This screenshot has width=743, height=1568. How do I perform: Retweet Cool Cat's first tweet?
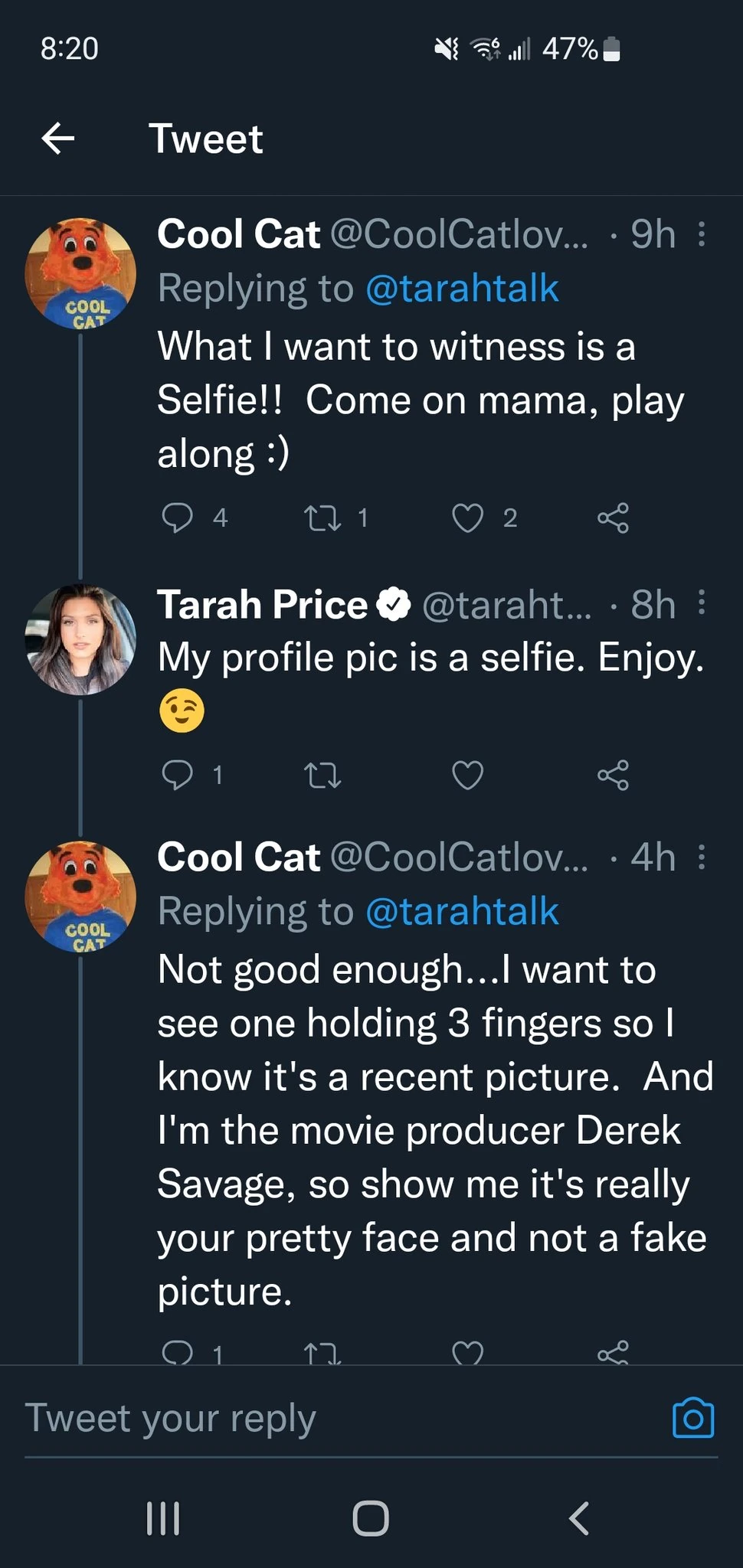point(322,518)
